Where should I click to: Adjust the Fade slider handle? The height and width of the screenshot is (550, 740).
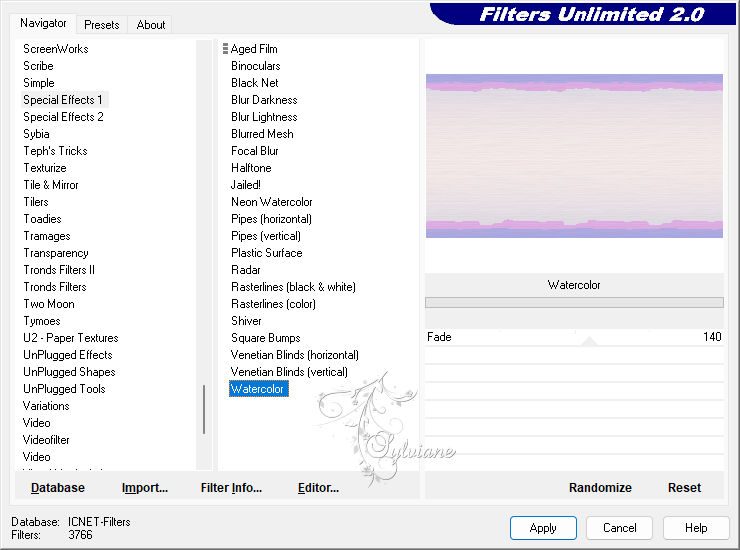pos(589,341)
